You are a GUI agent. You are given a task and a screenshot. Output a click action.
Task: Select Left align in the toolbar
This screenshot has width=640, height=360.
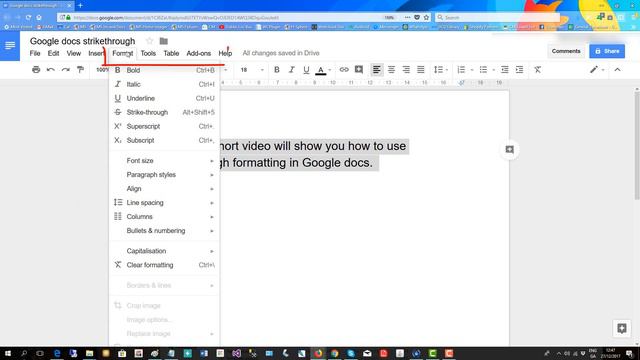[377, 70]
